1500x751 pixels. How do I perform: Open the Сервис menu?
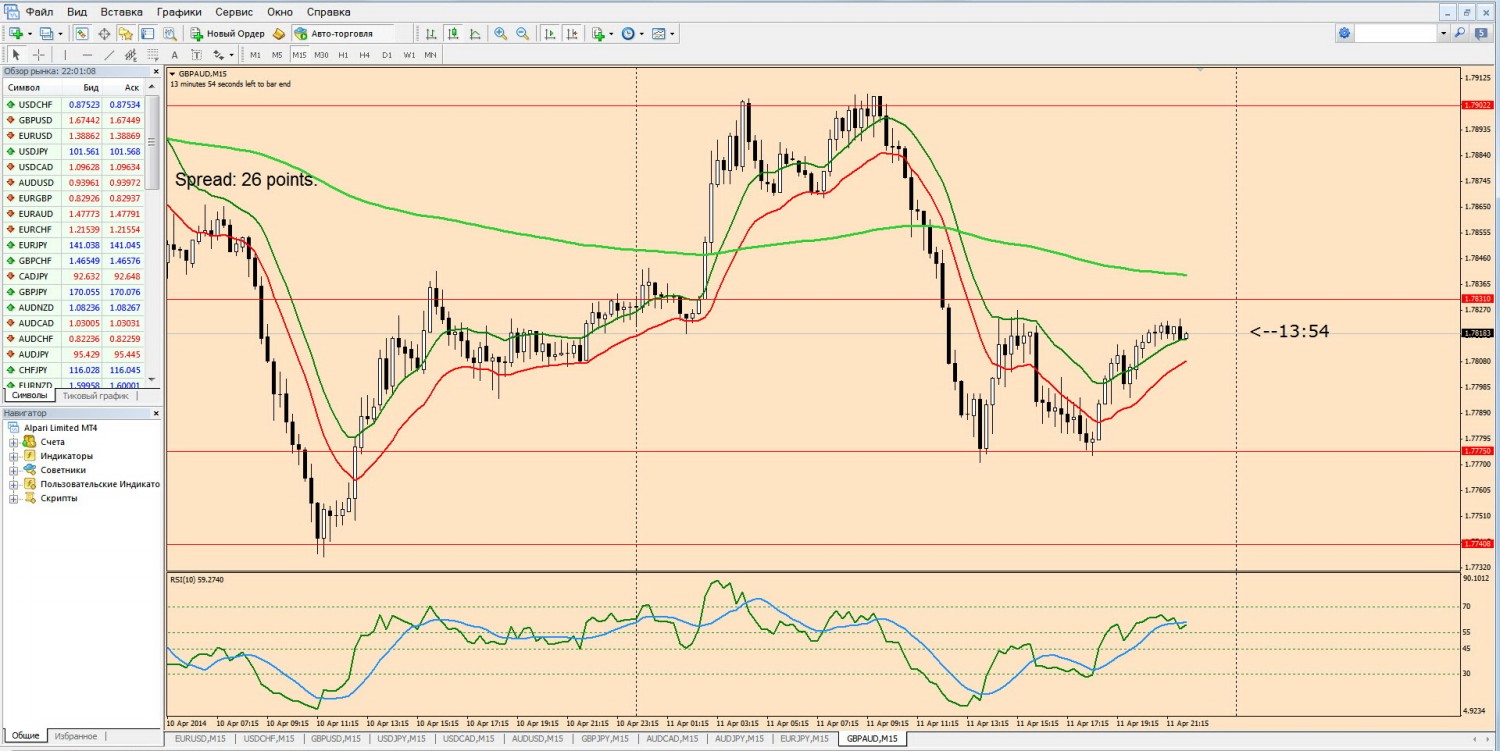click(234, 12)
